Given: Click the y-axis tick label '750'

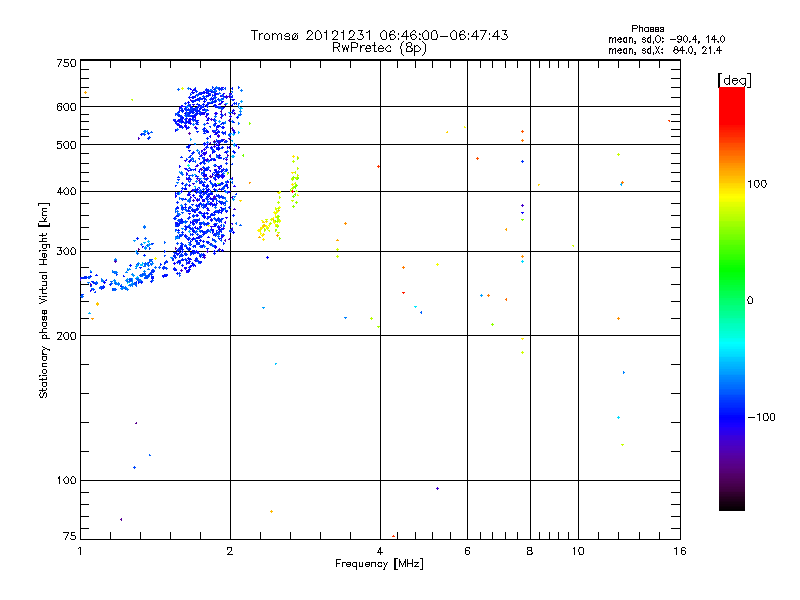Looking at the screenshot, I should click(66, 63).
